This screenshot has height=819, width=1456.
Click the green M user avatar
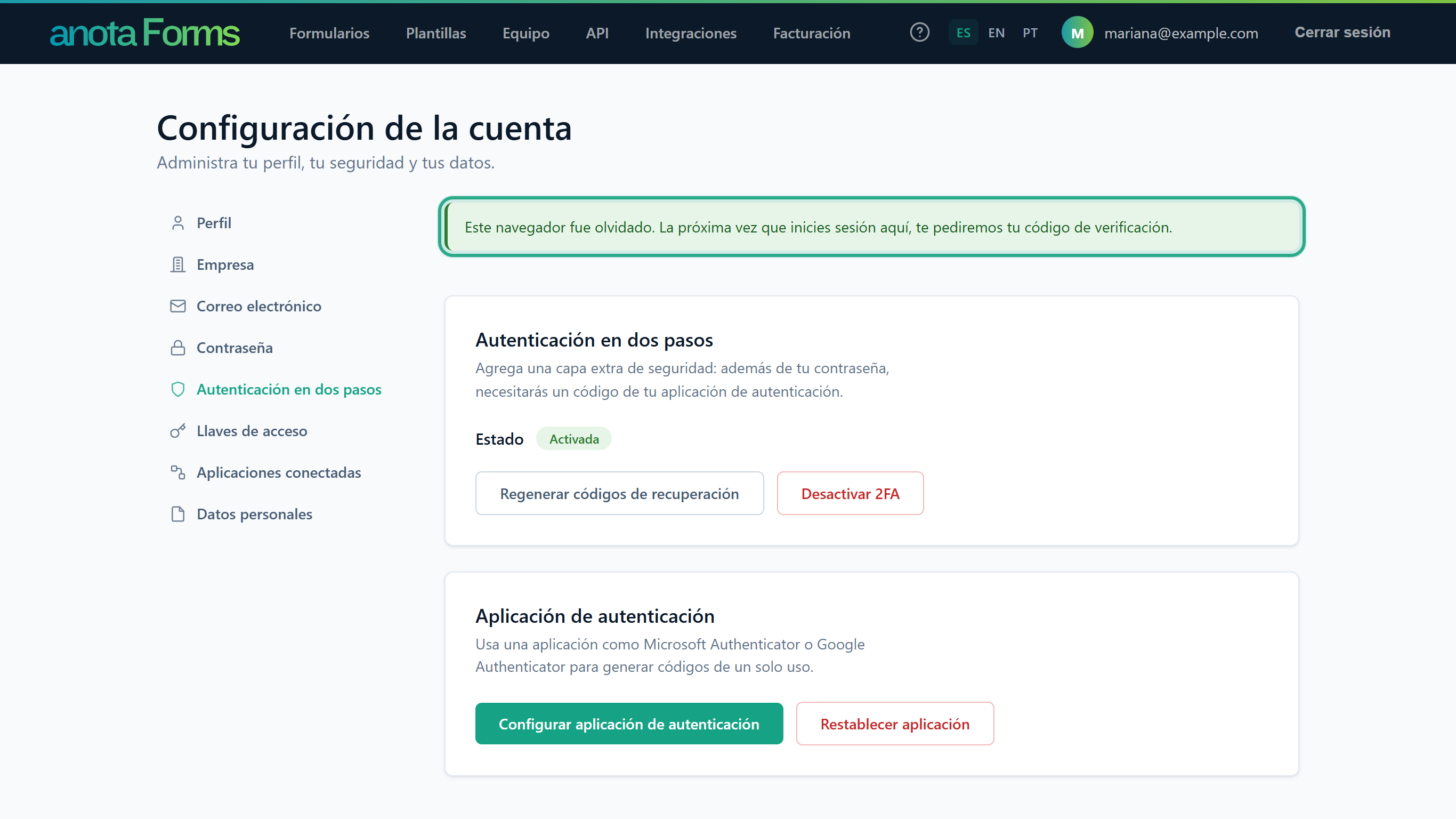pos(1077,33)
